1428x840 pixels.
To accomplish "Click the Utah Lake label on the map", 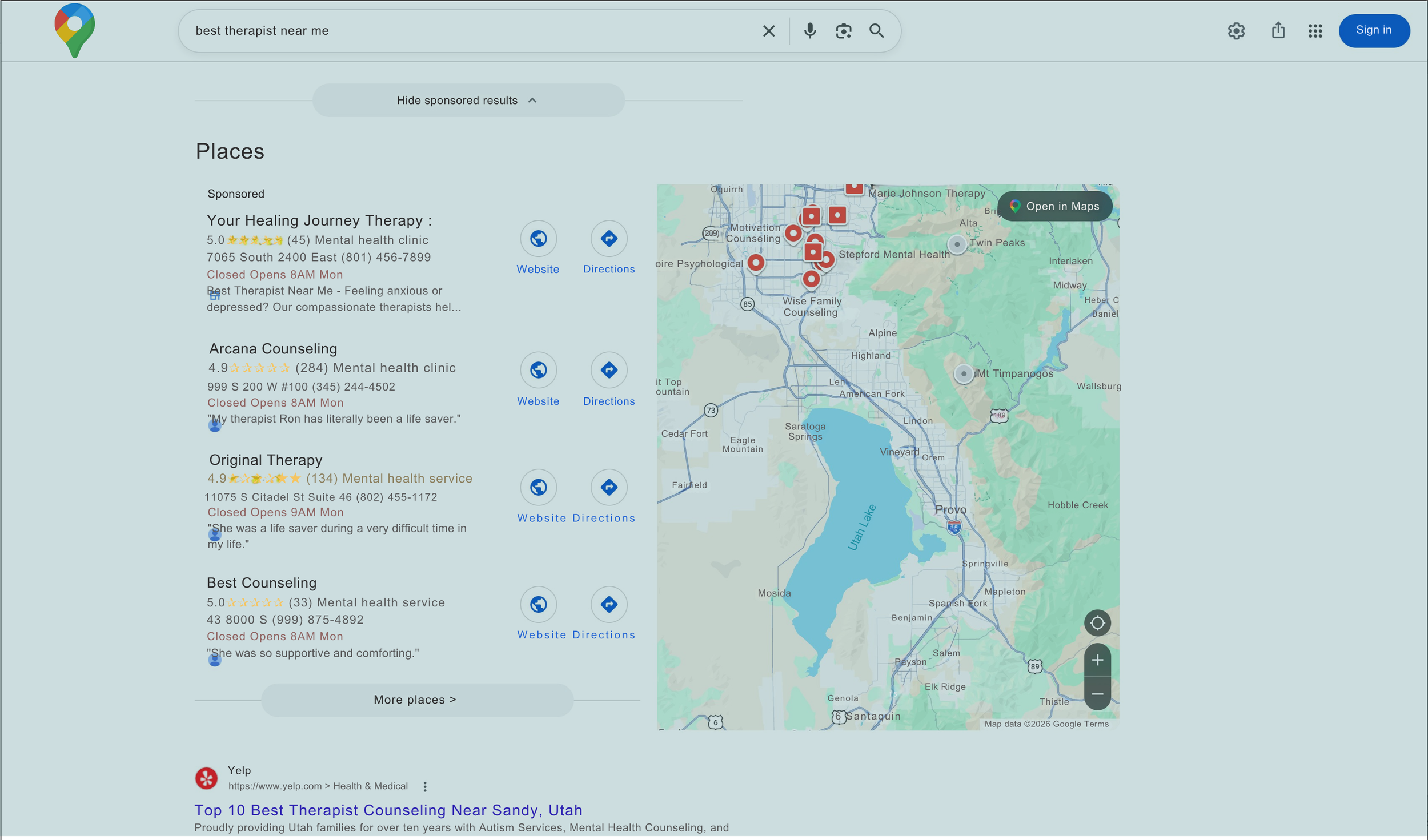I will pyautogui.click(x=861, y=527).
